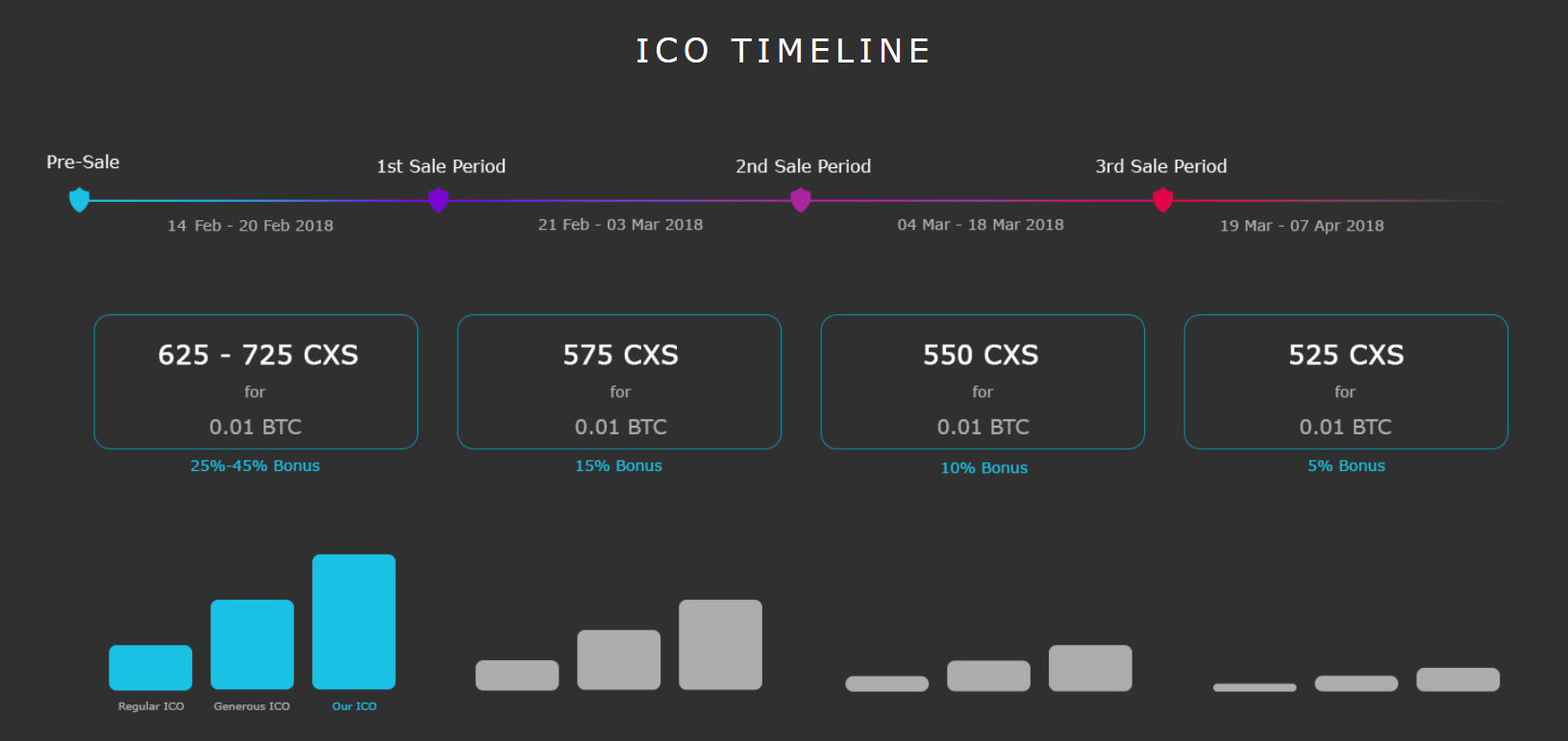
Task: Click the purple 1st Sale Period shield
Action: [x=438, y=200]
